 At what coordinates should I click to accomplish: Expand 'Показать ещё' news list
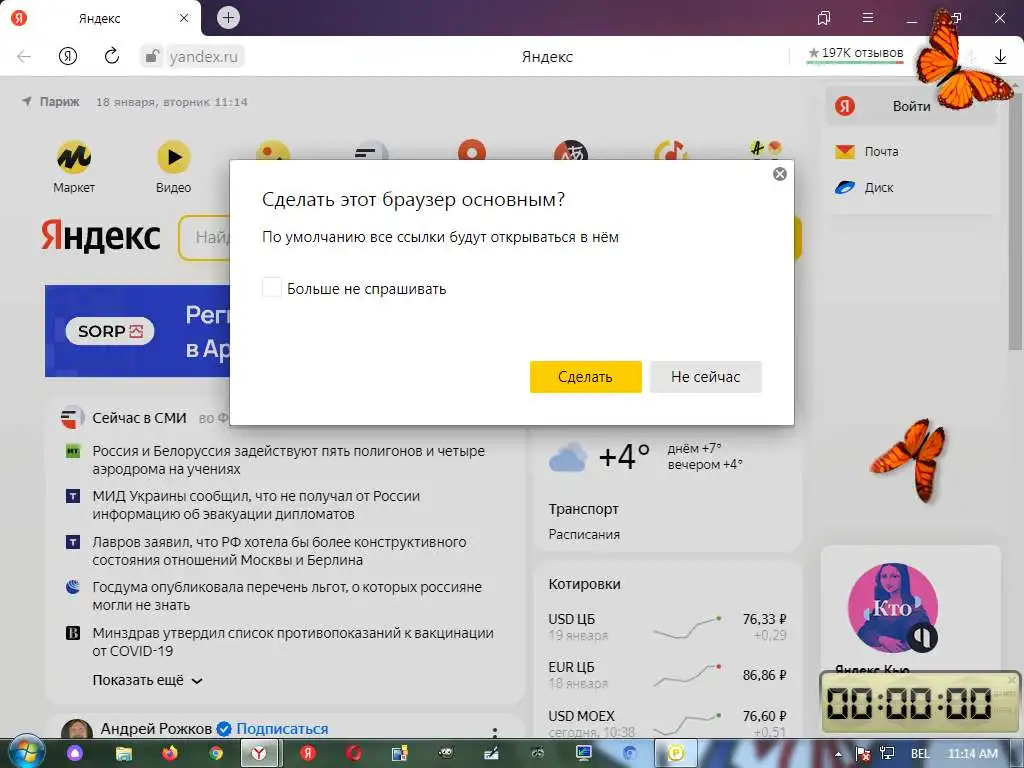[x=148, y=680]
